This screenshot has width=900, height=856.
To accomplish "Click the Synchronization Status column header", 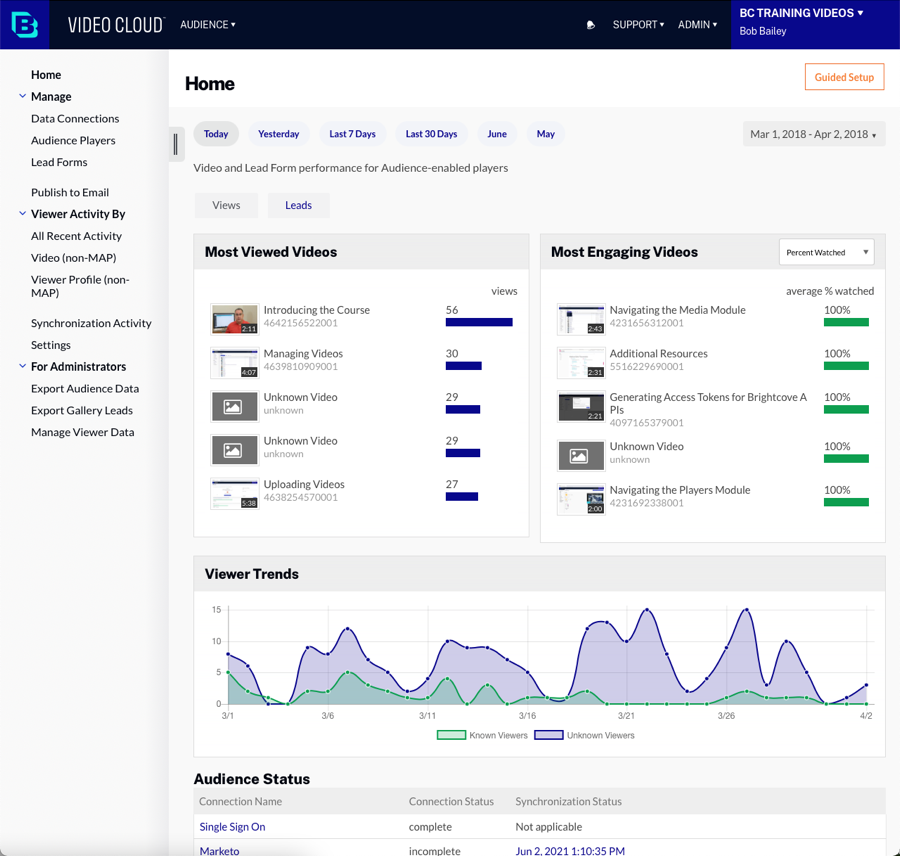I will 568,801.
